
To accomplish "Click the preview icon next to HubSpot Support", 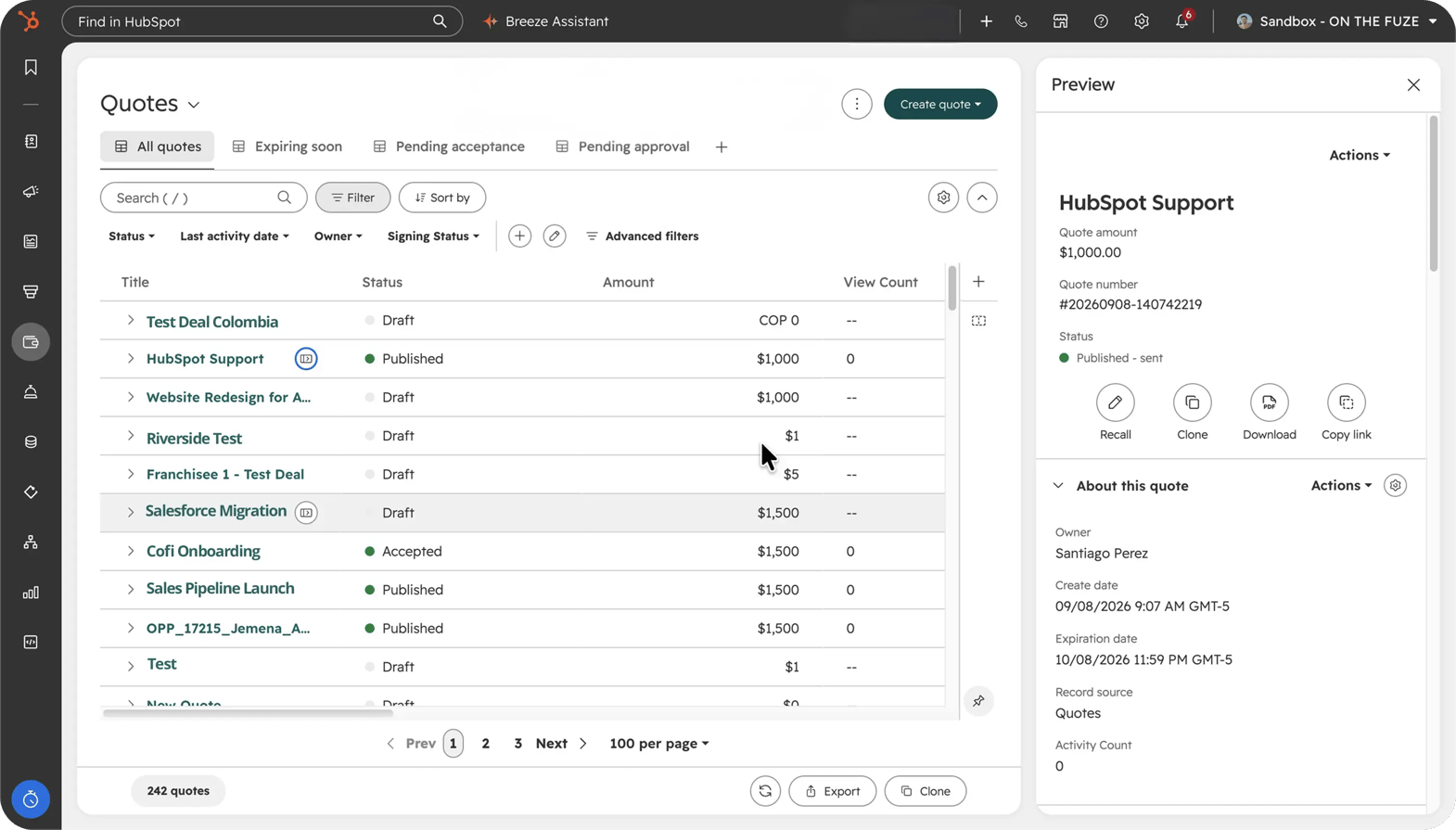I will tap(306, 359).
